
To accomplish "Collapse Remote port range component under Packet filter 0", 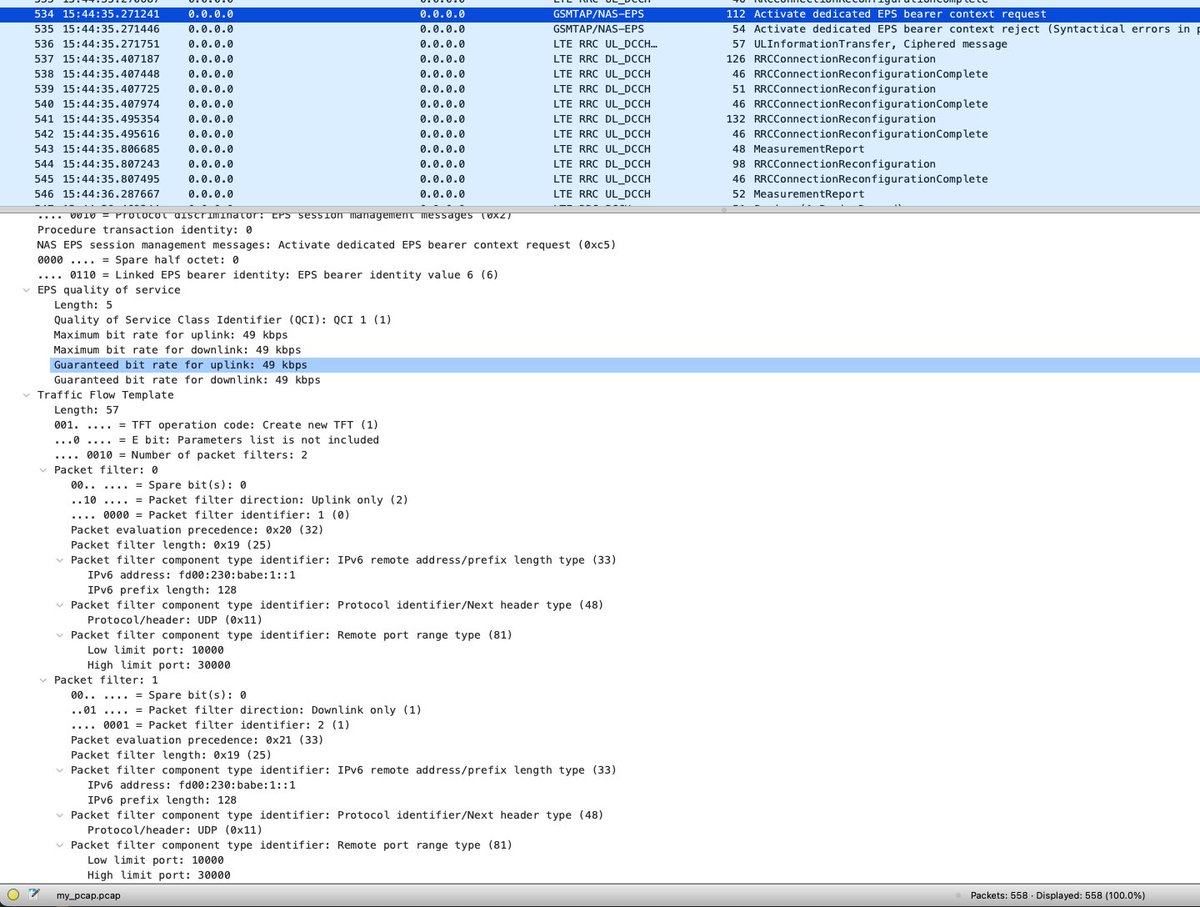I will pos(60,635).
